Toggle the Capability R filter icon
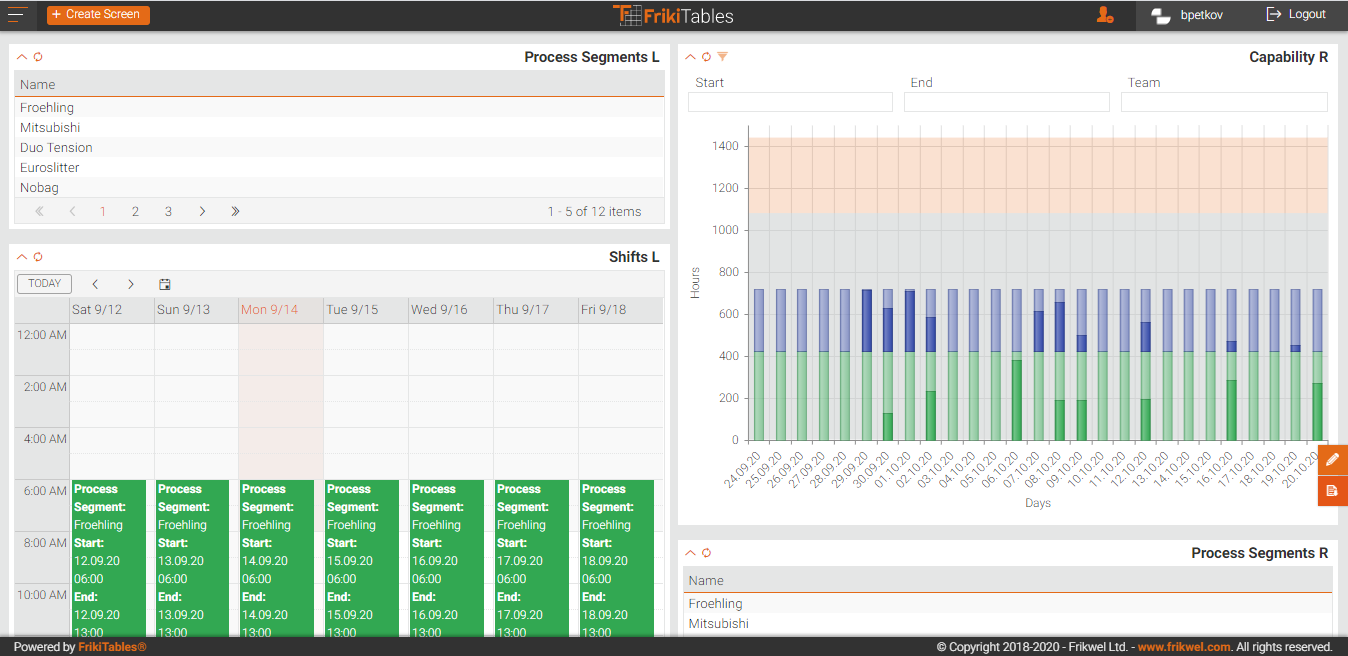 click(722, 57)
